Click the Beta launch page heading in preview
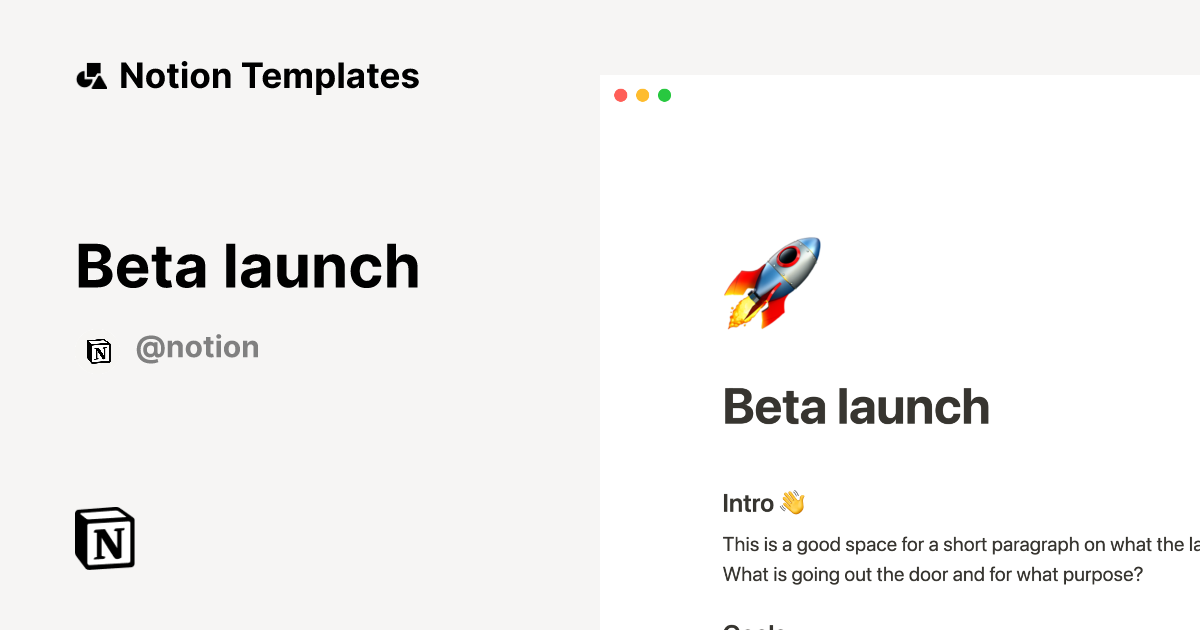This screenshot has height=630, width=1200. tap(856, 407)
